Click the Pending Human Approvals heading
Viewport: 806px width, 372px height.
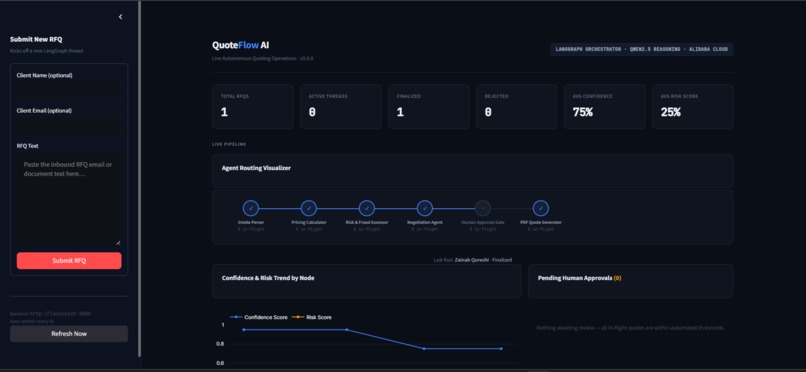(x=579, y=278)
